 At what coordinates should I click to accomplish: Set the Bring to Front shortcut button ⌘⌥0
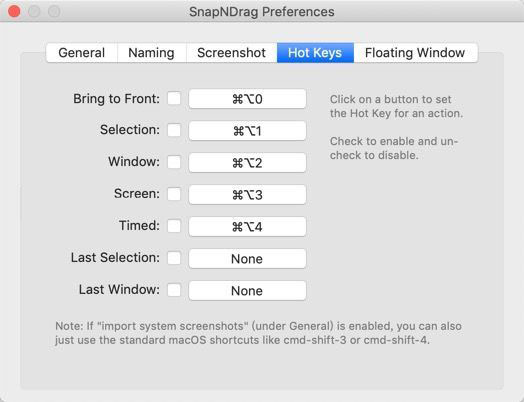[x=247, y=99]
